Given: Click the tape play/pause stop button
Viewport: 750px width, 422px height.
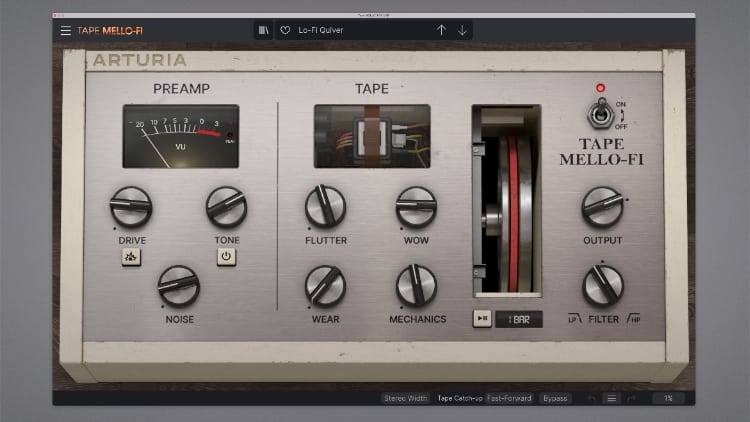Looking at the screenshot, I should point(482,319).
